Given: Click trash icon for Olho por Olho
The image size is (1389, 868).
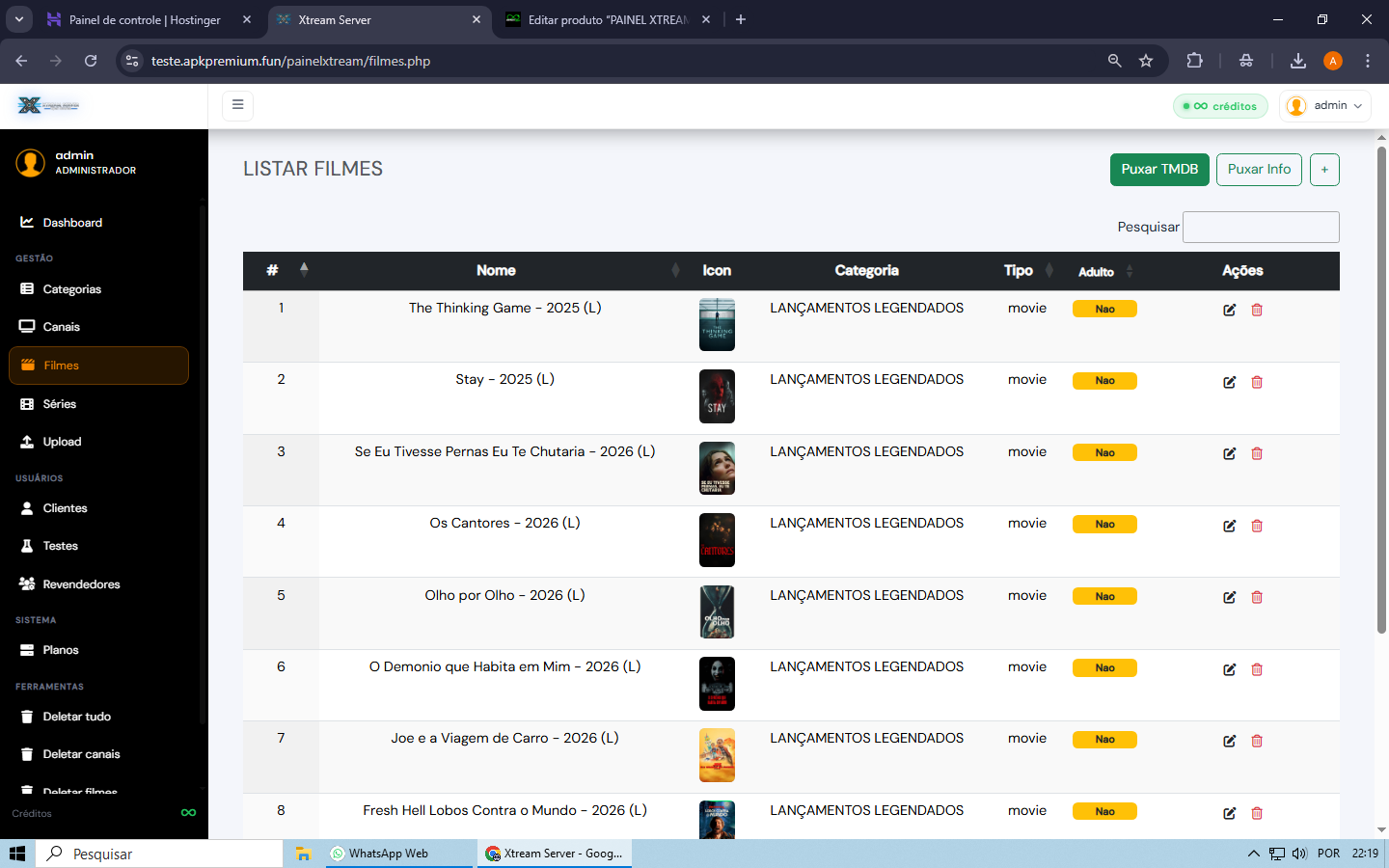Looking at the screenshot, I should point(1257,597).
